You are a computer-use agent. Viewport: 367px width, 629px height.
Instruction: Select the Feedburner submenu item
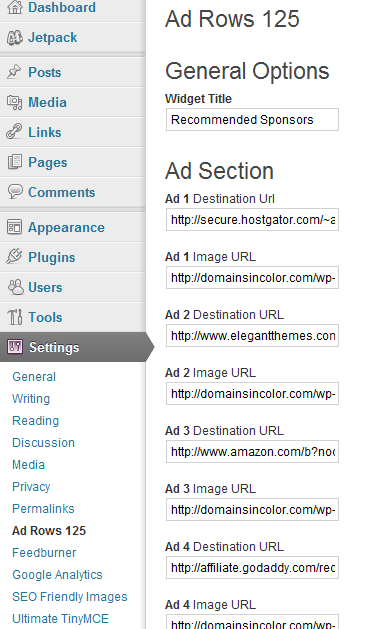tap(44, 553)
